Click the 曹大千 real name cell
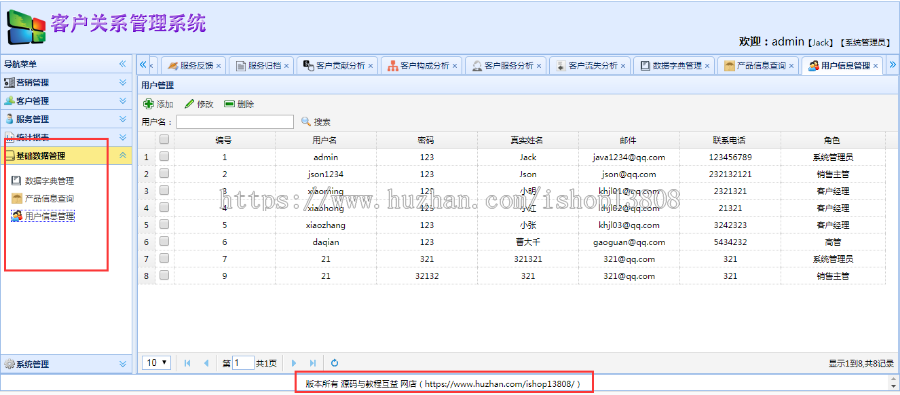Viewport: 900px width, 395px height. click(x=527, y=242)
